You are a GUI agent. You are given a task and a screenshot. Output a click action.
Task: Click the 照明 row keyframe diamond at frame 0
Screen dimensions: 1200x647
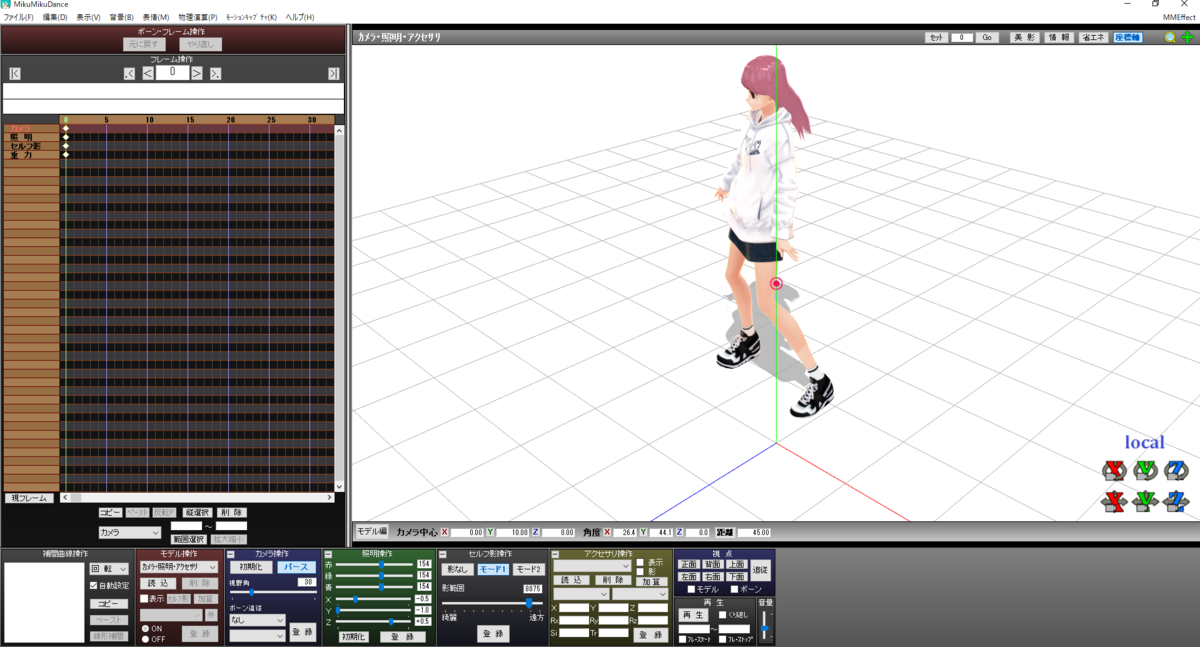coord(66,137)
